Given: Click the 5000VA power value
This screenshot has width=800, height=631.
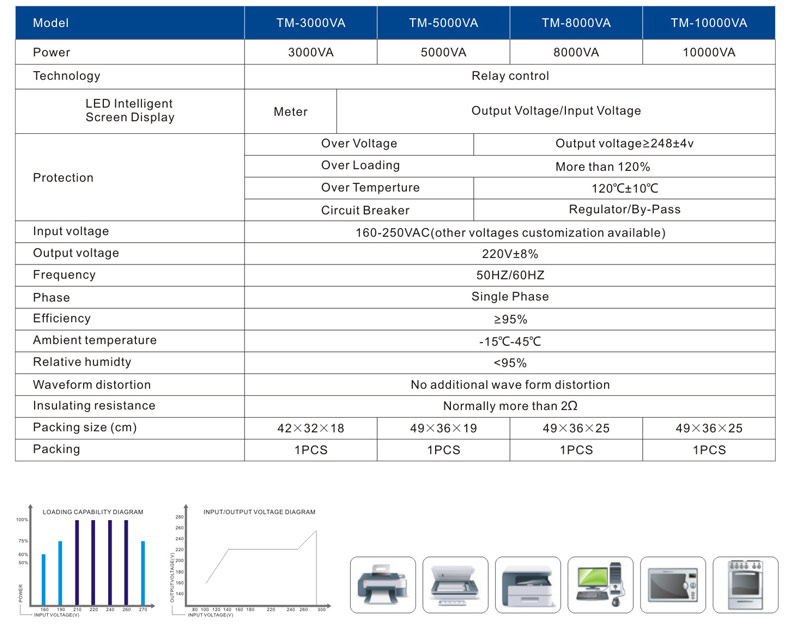Looking at the screenshot, I should coord(443,52).
